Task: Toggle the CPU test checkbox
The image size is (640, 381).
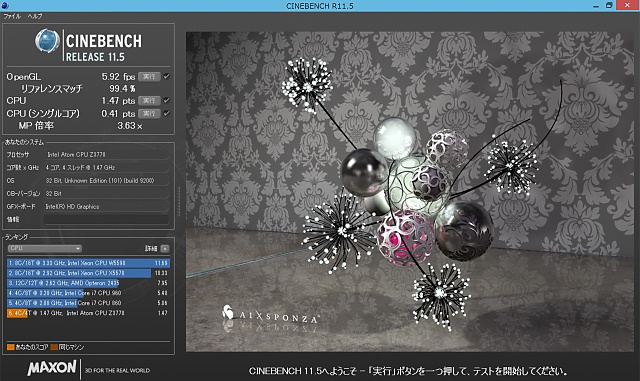Action: click(x=167, y=100)
